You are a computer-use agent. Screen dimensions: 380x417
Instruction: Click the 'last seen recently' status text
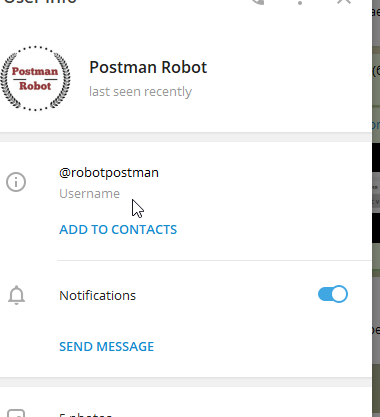(x=140, y=91)
